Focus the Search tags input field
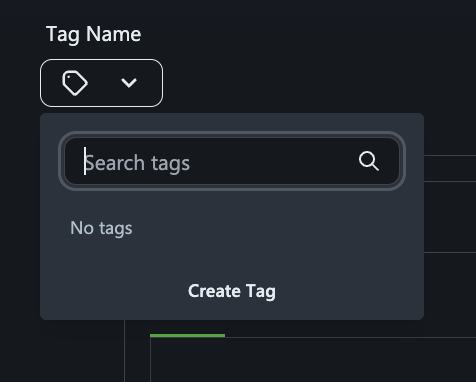Viewport: 476px width, 382px height. pos(232,161)
